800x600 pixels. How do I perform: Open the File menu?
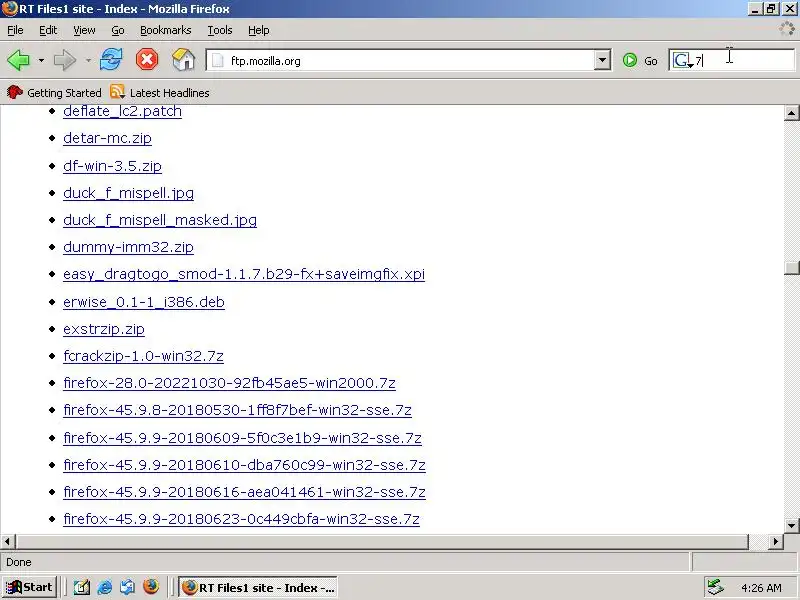click(15, 30)
